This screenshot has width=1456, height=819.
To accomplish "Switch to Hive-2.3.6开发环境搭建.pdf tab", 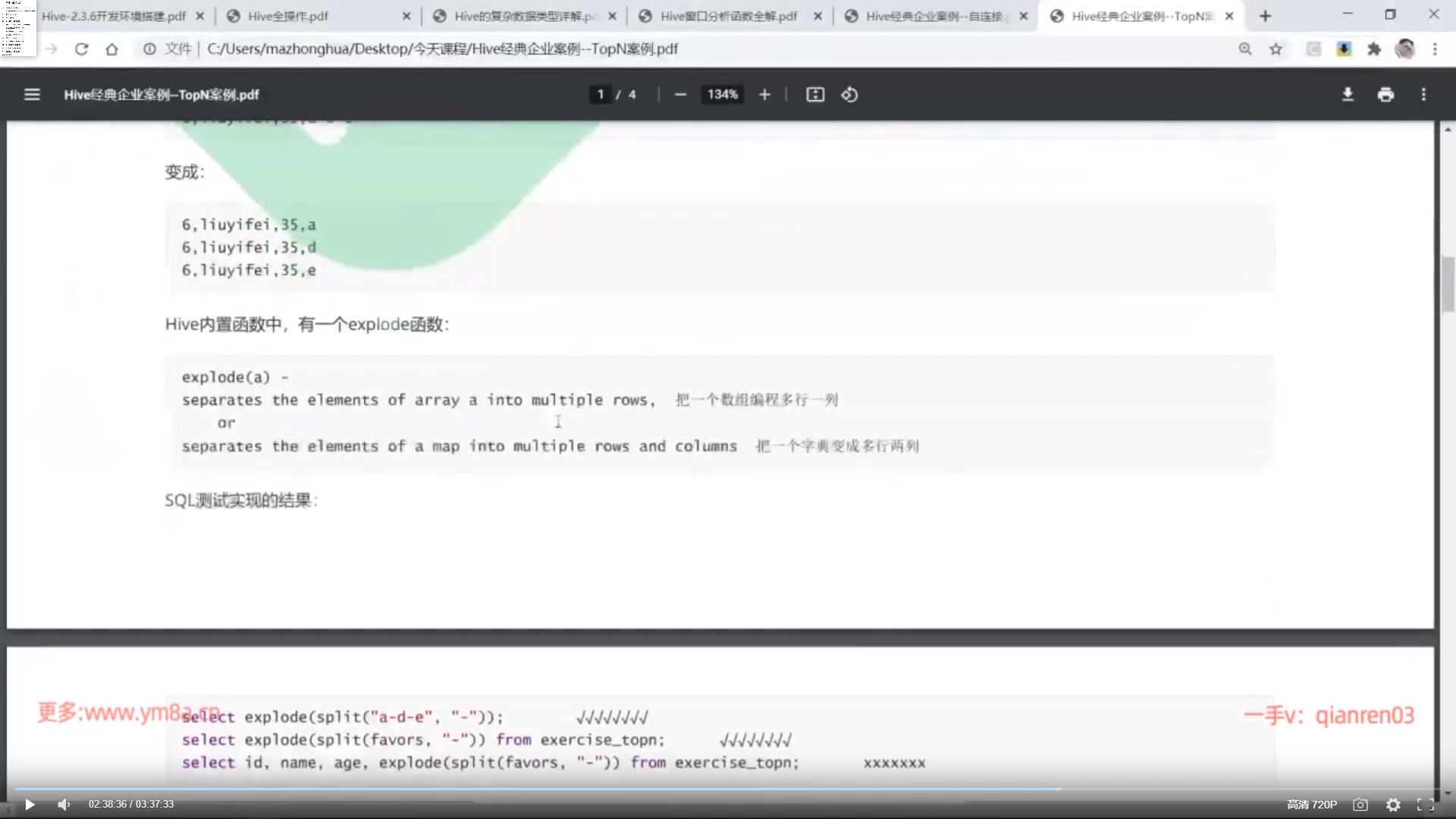I will [114, 16].
